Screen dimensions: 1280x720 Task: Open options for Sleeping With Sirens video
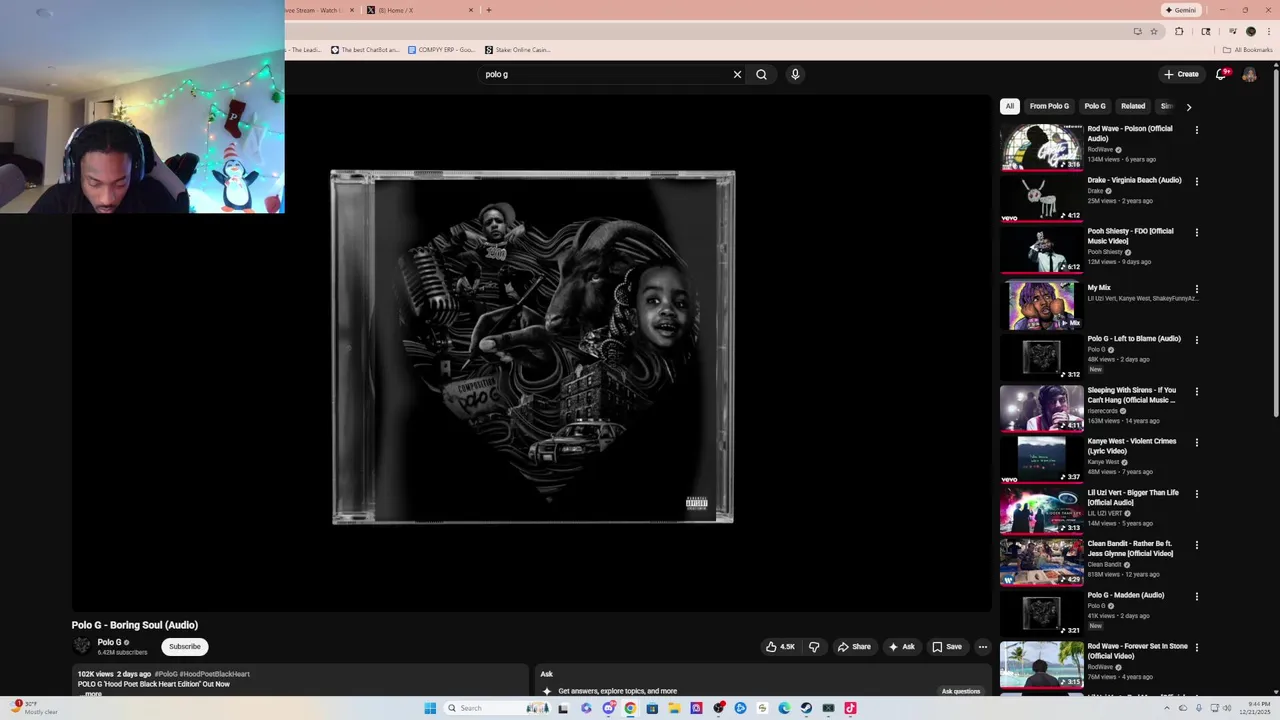1196,392
